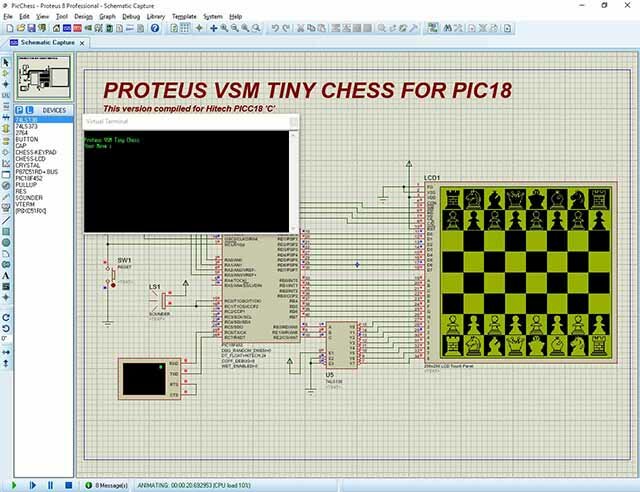
Task: Select the 2D Circle drawing tool
Action: pyautogui.click(x=6, y=243)
